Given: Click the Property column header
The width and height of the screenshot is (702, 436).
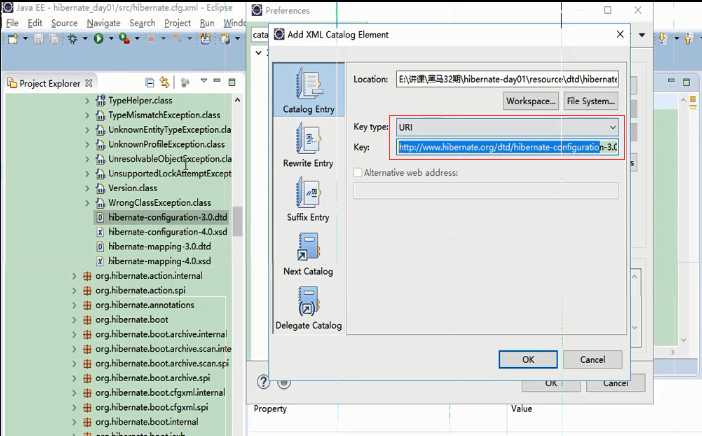Looking at the screenshot, I should tap(270, 409).
